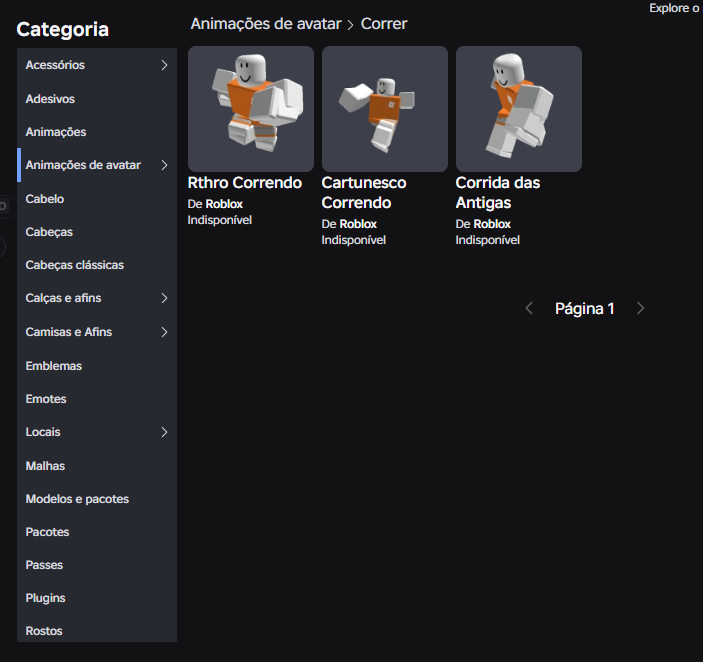This screenshot has width=703, height=662.
Task: Open the Passes category
Action: click(x=97, y=565)
